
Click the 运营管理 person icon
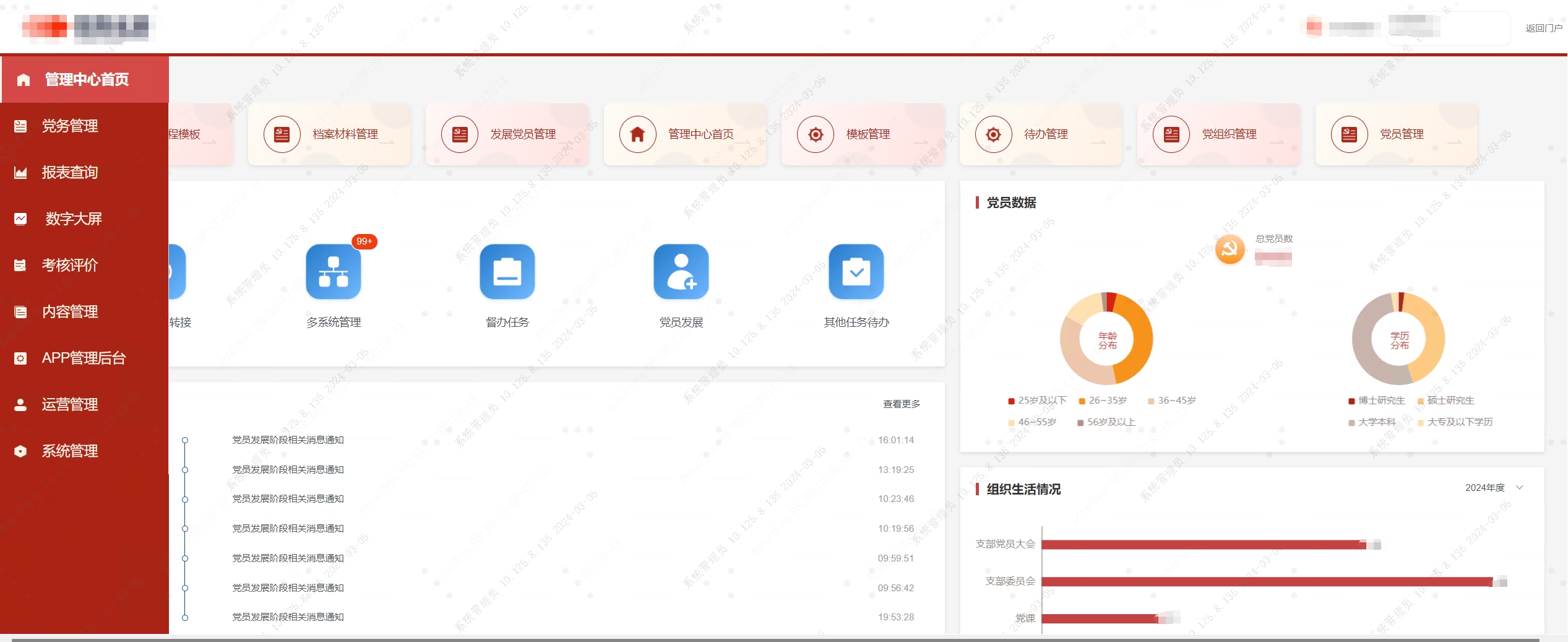click(20, 405)
